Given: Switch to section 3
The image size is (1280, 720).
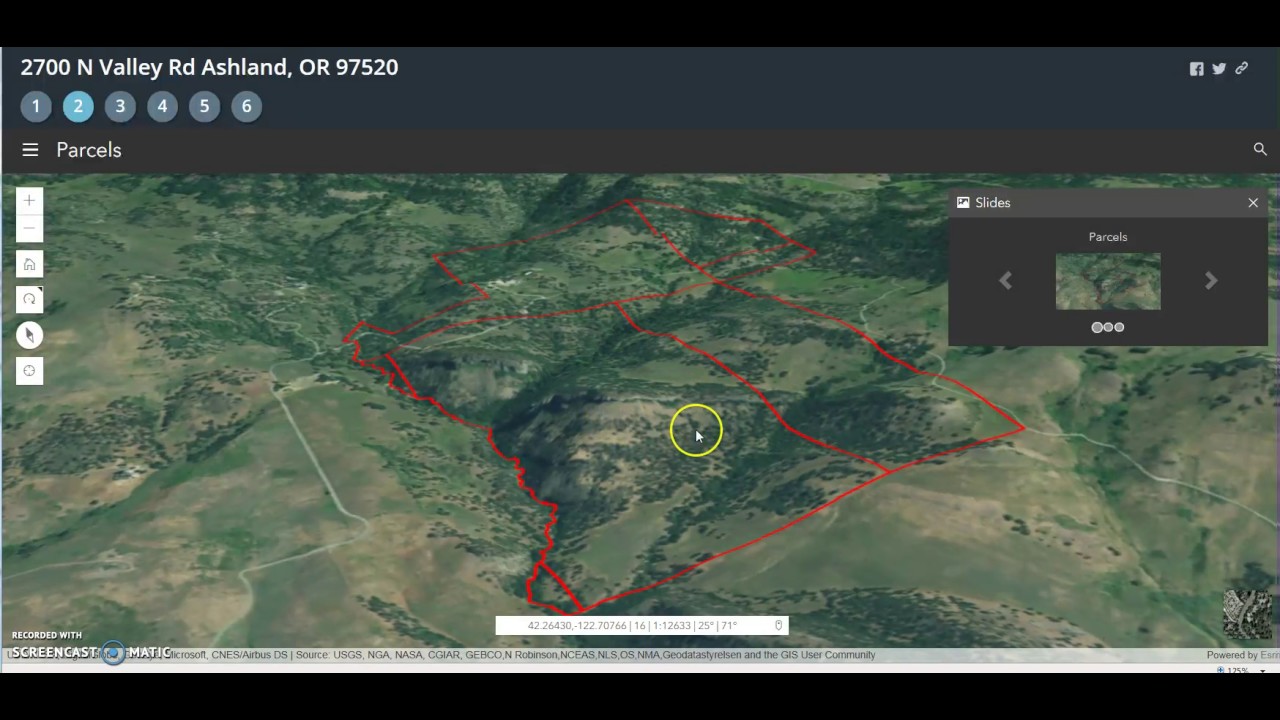Looking at the screenshot, I should pos(120,106).
